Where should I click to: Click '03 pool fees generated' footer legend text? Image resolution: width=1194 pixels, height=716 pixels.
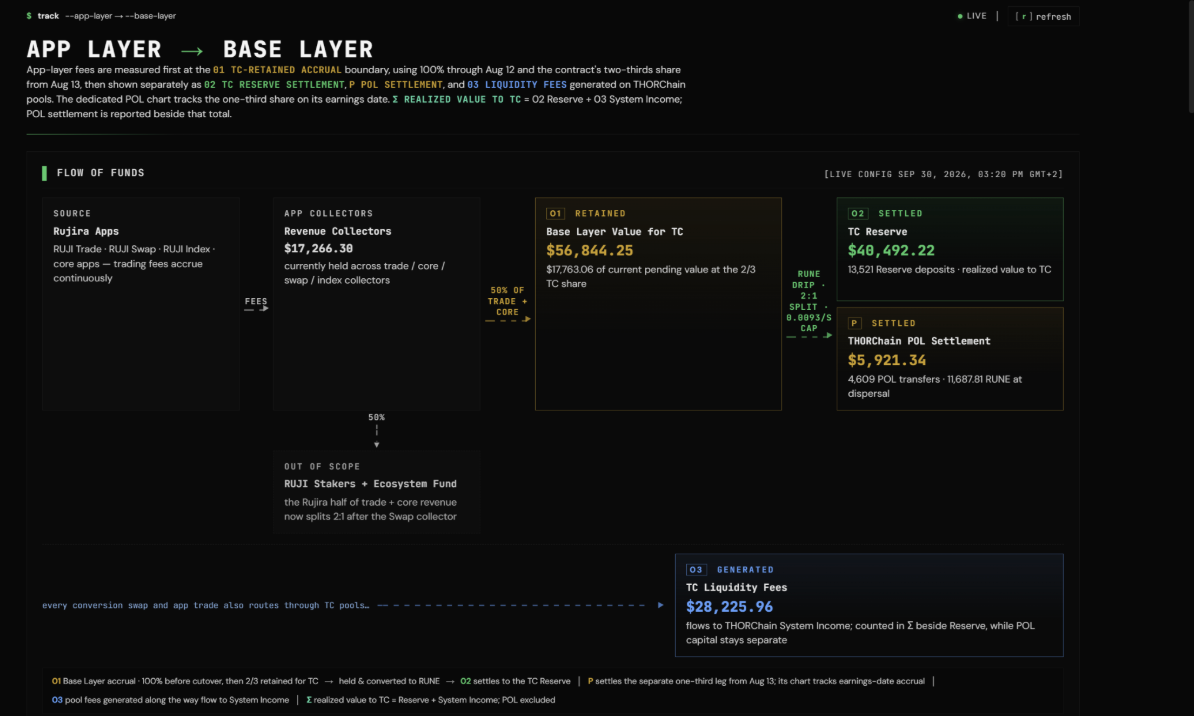pos(171,700)
